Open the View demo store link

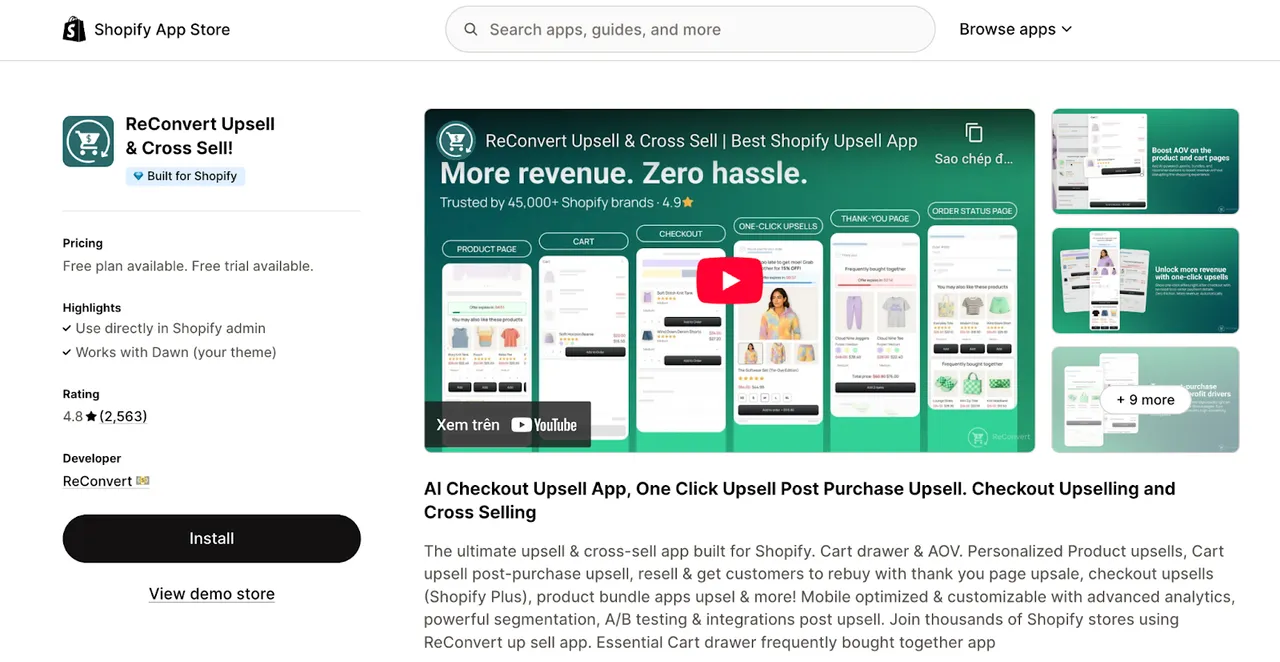[x=212, y=594]
